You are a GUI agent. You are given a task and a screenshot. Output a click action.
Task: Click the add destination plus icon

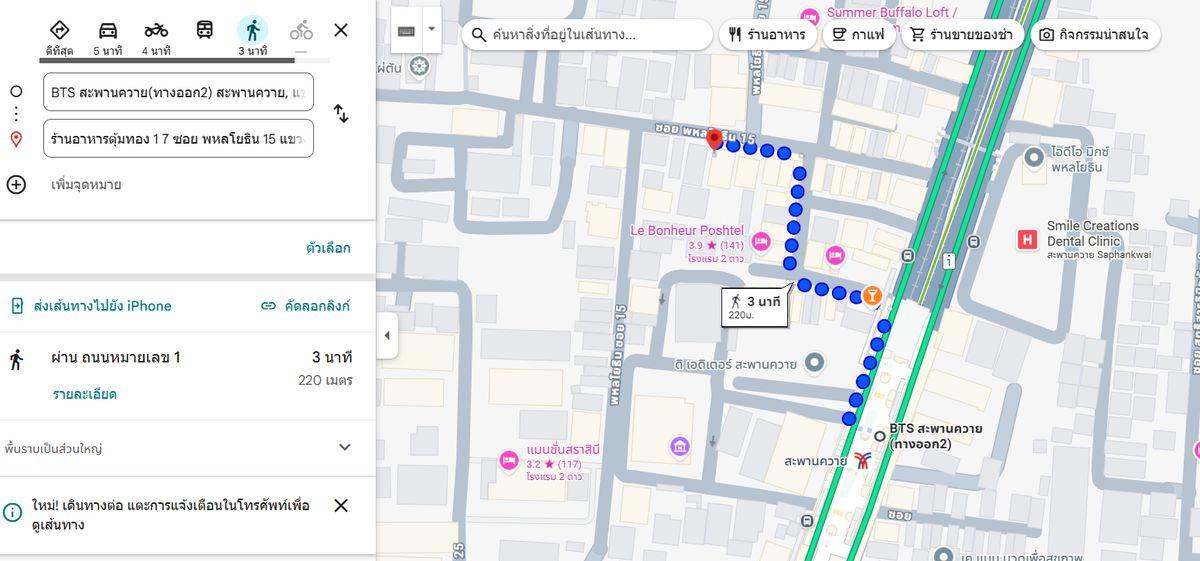point(16,185)
